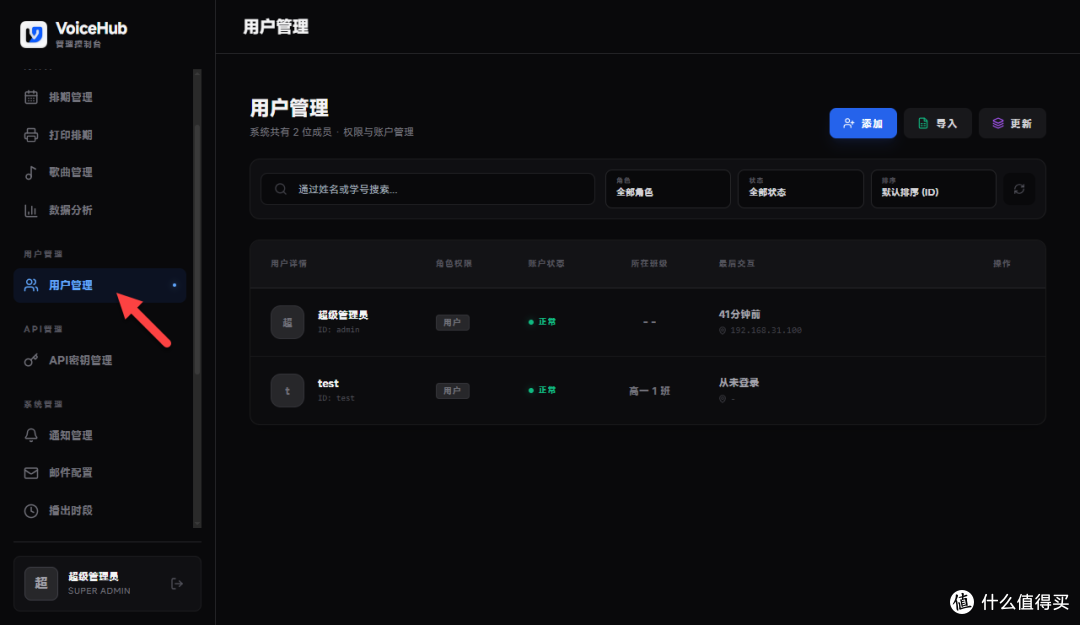Click the 超级管理员 name in the table
Viewport: 1080px width, 625px height.
(x=342, y=315)
